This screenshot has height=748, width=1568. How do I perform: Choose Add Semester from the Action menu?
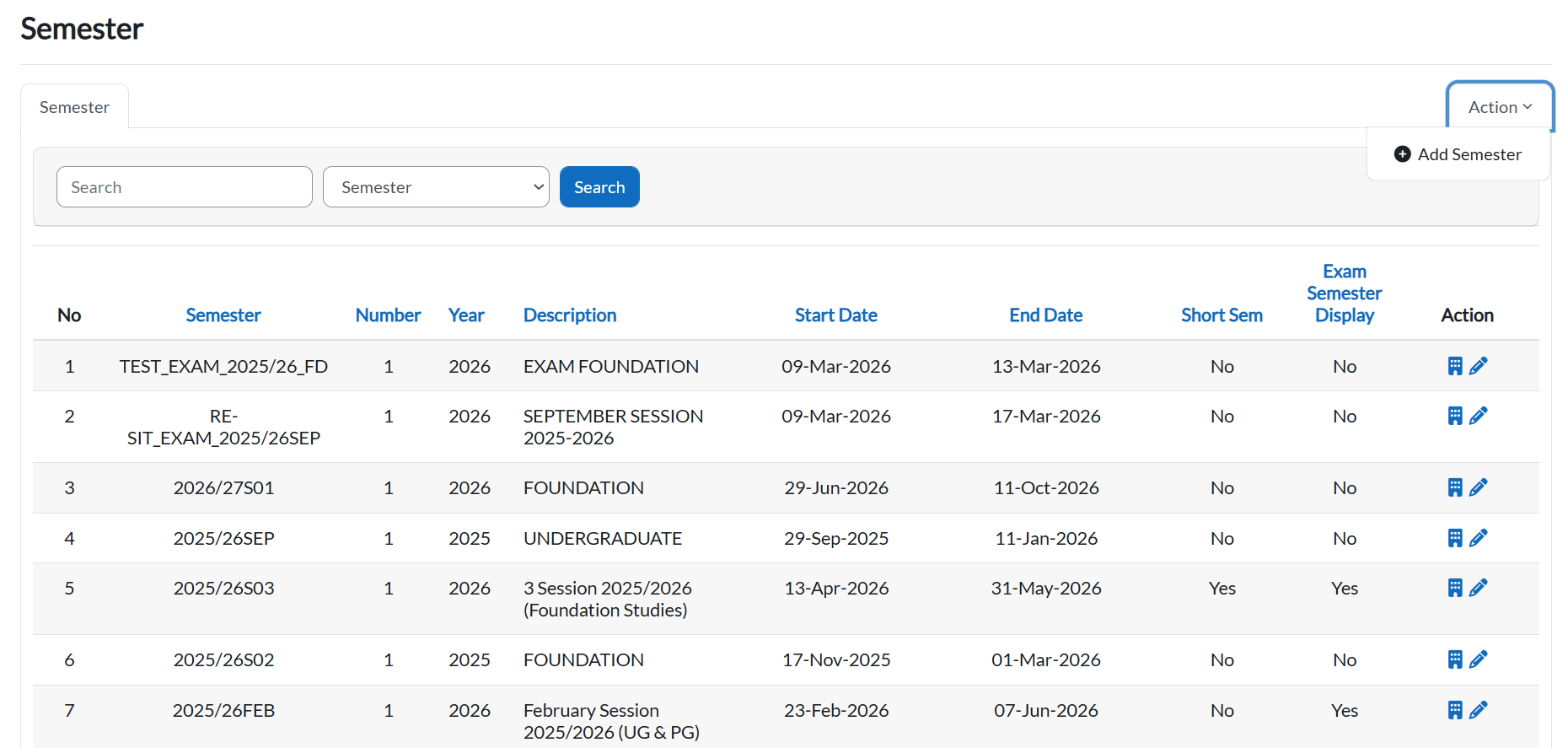(1458, 154)
